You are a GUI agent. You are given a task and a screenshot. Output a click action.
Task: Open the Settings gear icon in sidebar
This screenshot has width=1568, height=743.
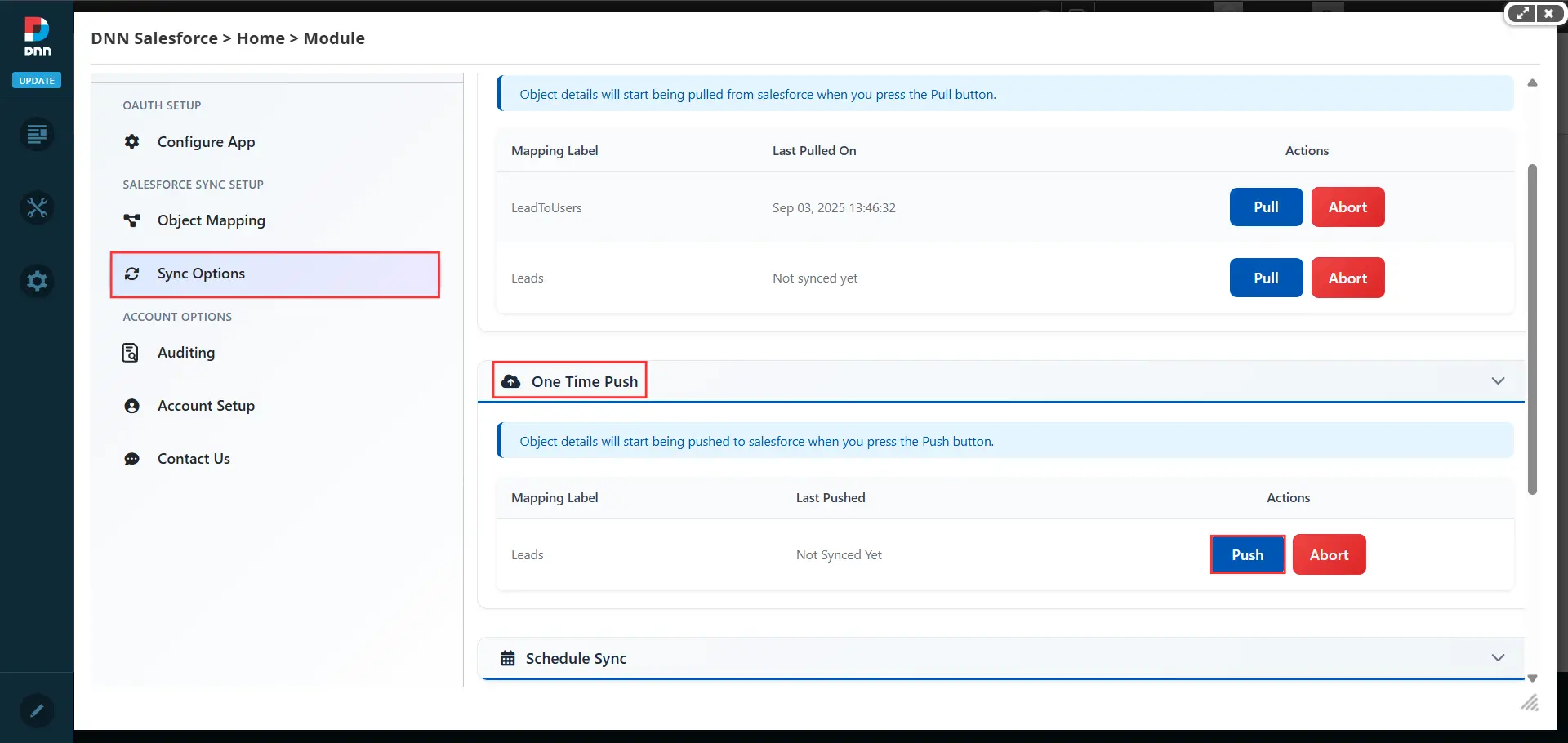point(37,281)
